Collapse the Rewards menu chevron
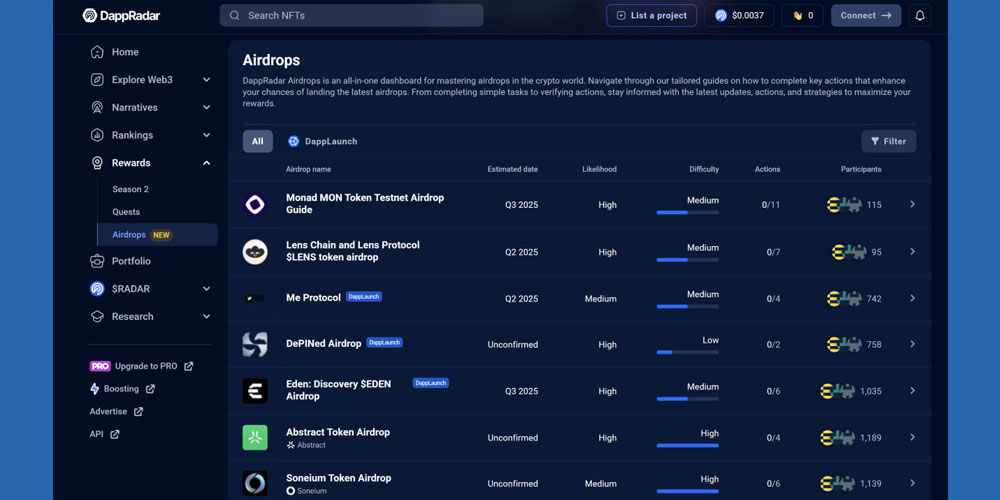This screenshot has width=1000, height=500. coord(206,163)
